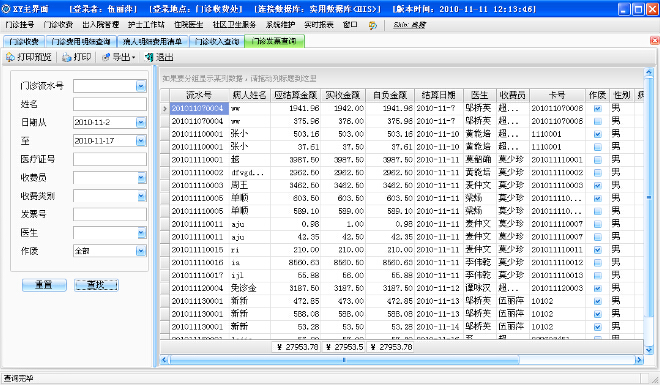Viewport: 660px width, 385px height.
Task: Click the vertical scrollbar thumb
Action: pyautogui.click(x=649, y=197)
